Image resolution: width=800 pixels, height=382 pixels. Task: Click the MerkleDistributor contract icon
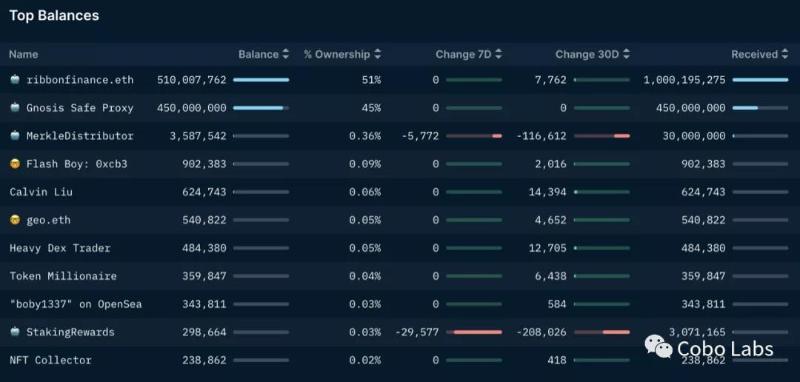pyautogui.click(x=15, y=136)
